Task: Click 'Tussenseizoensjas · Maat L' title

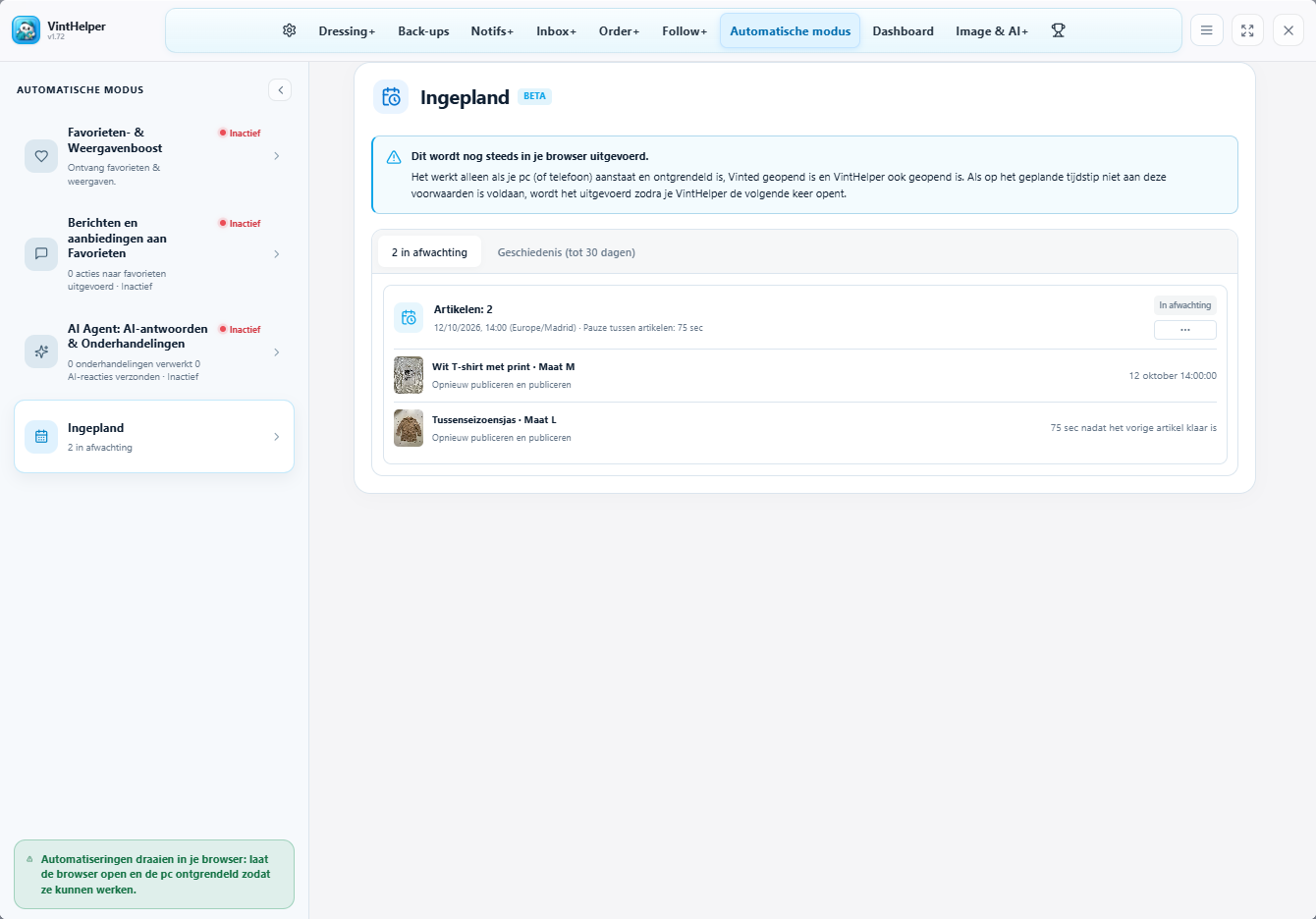Action: pyautogui.click(x=494, y=420)
